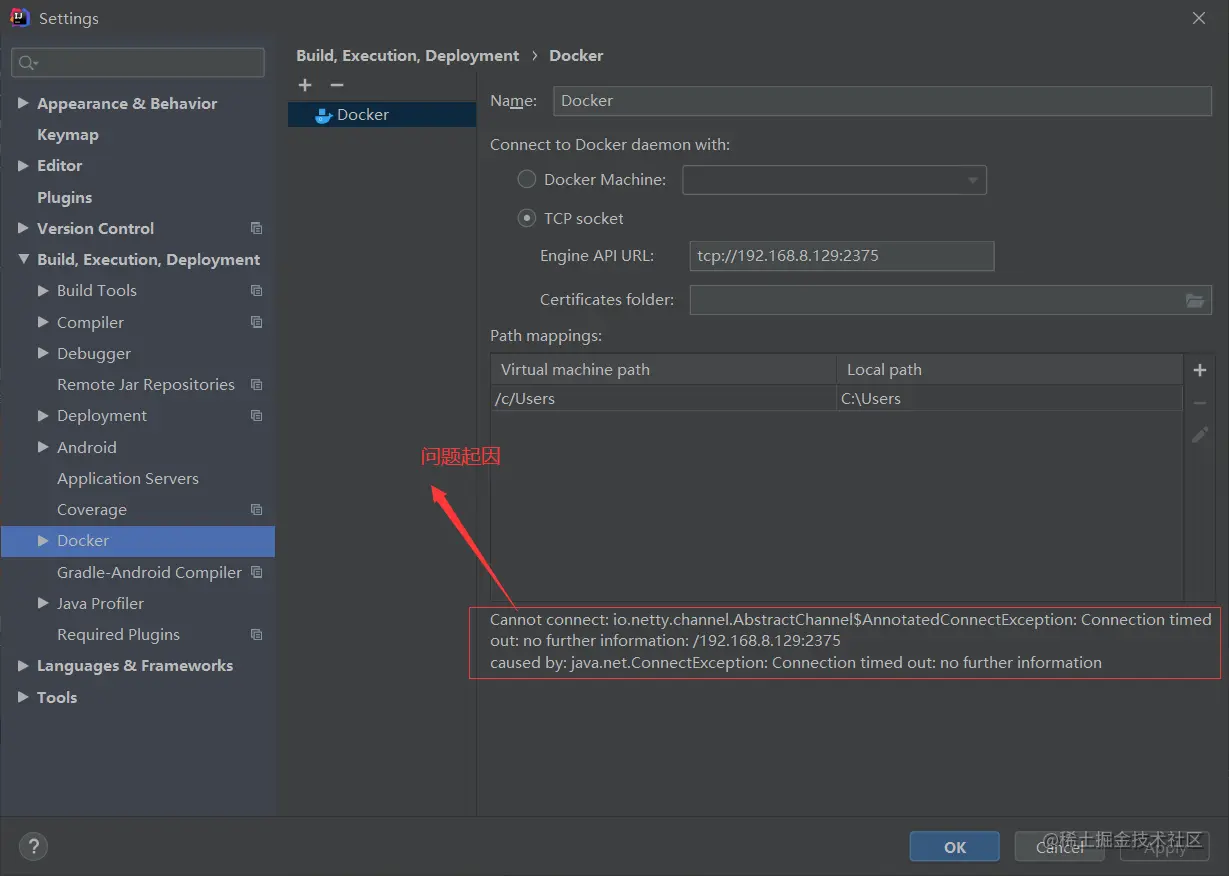Click the Name input field
Screen dimensions: 1229x876
click(x=882, y=101)
